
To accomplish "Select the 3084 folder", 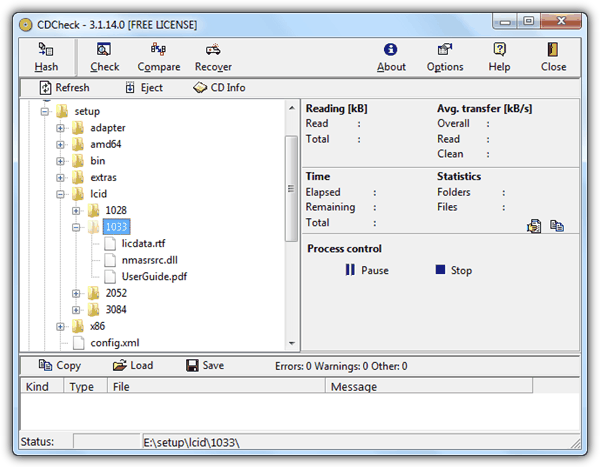I will [x=116, y=309].
